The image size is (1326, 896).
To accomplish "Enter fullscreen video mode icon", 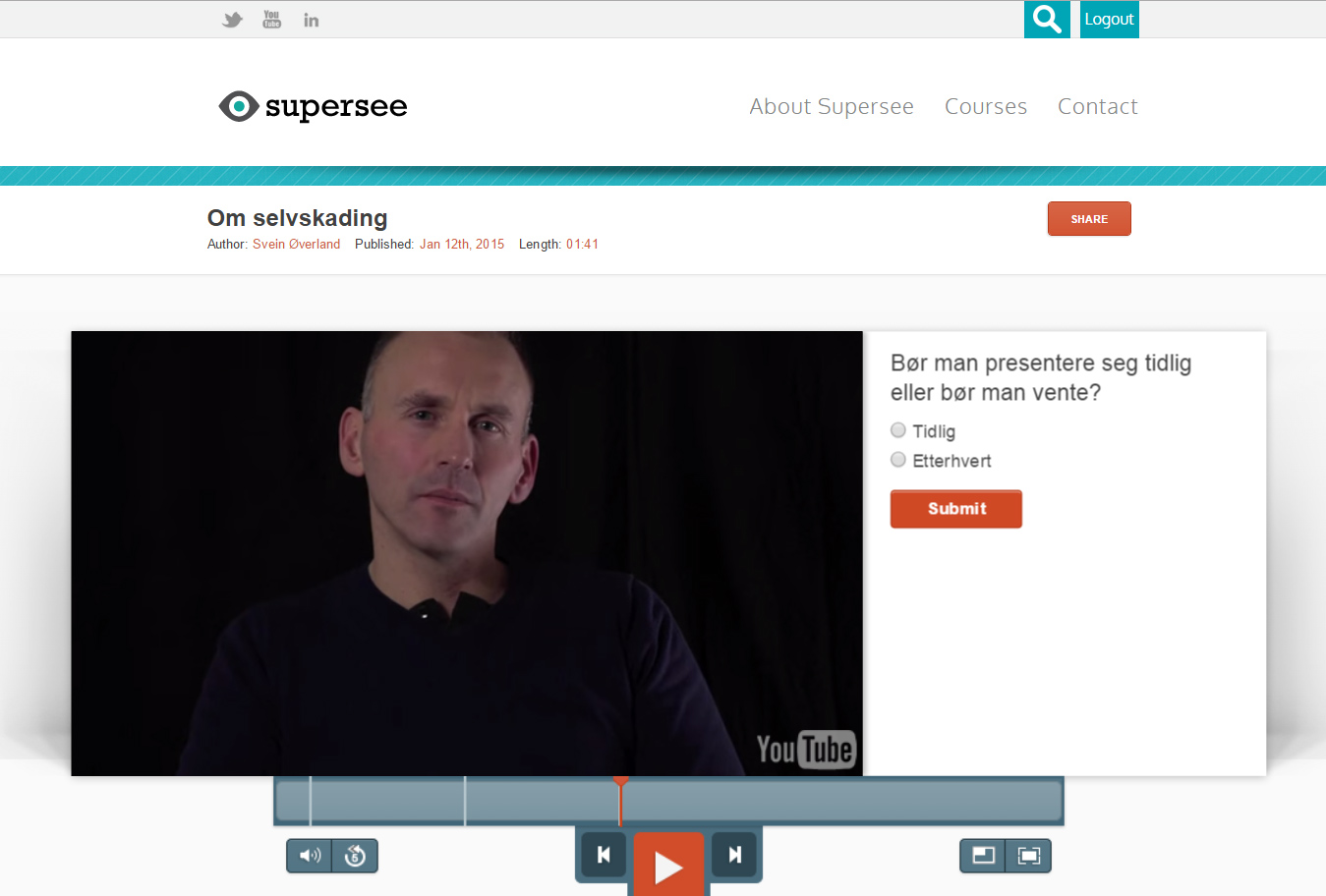I will coord(1029,856).
